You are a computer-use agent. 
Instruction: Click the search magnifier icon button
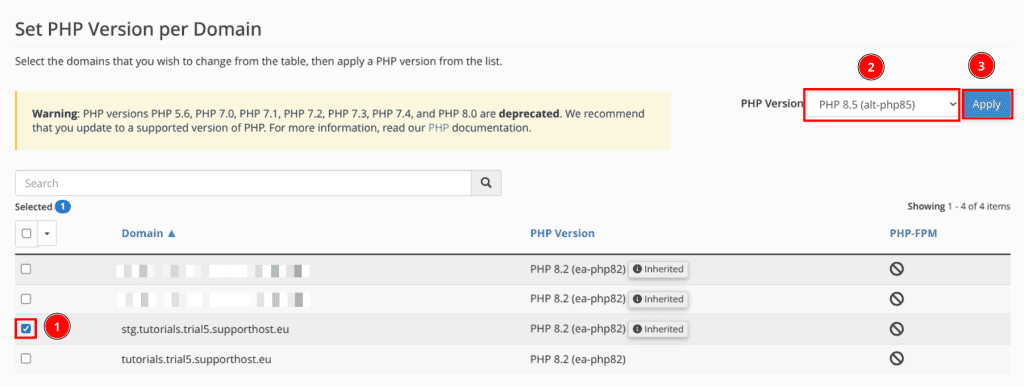[x=486, y=183]
